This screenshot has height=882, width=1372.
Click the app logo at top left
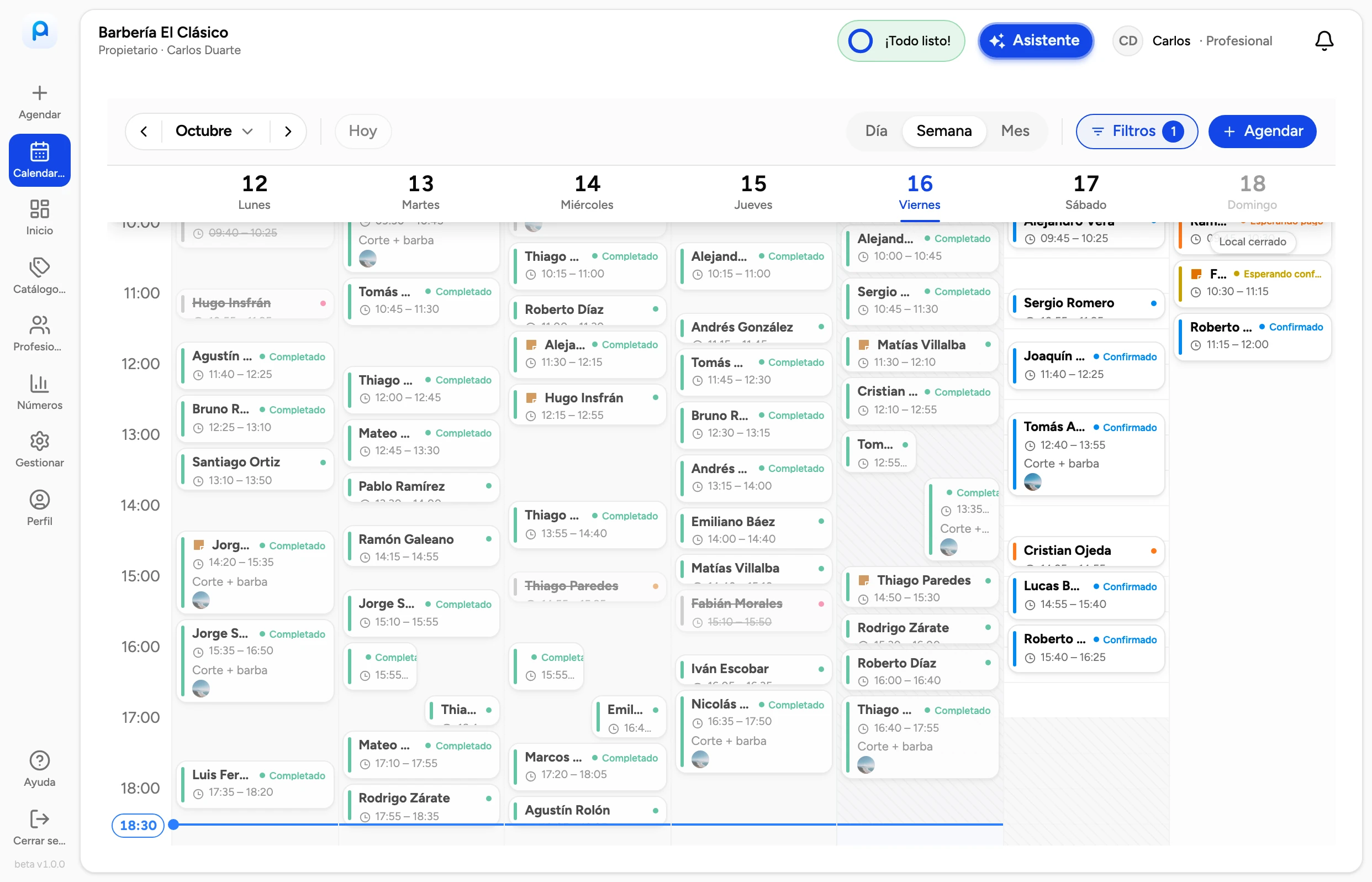click(40, 30)
